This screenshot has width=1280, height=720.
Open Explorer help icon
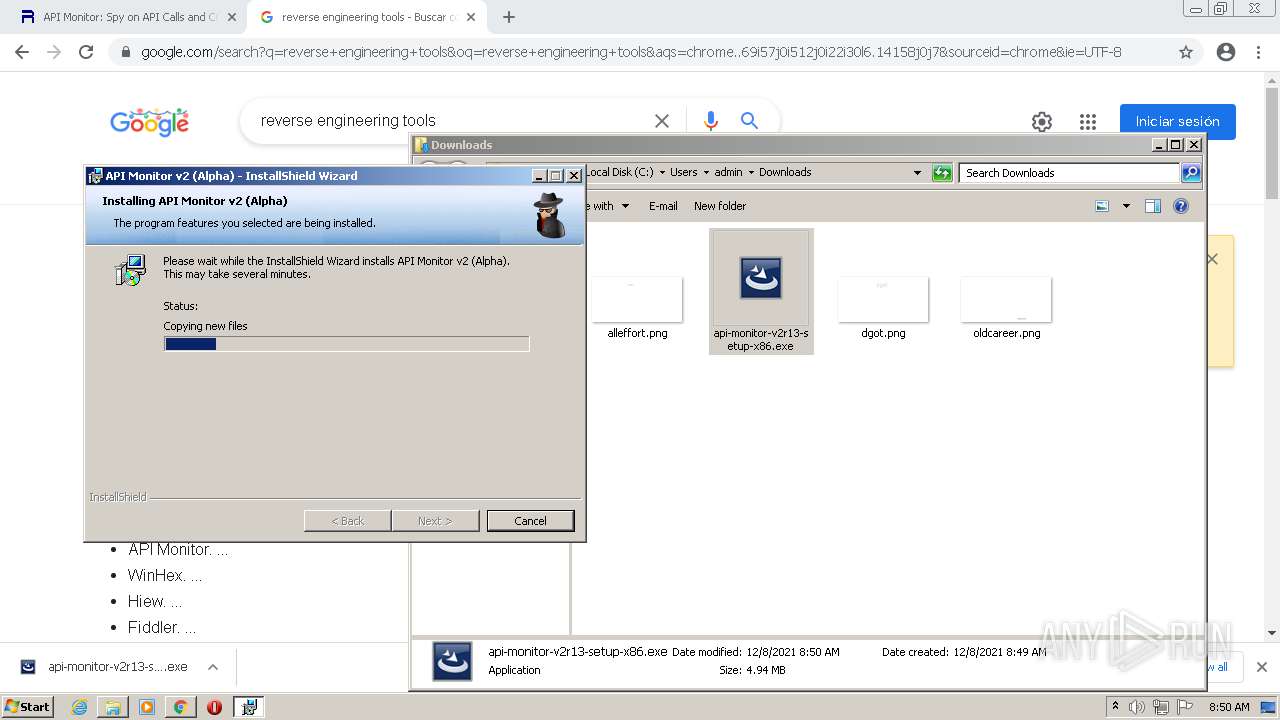point(1181,206)
